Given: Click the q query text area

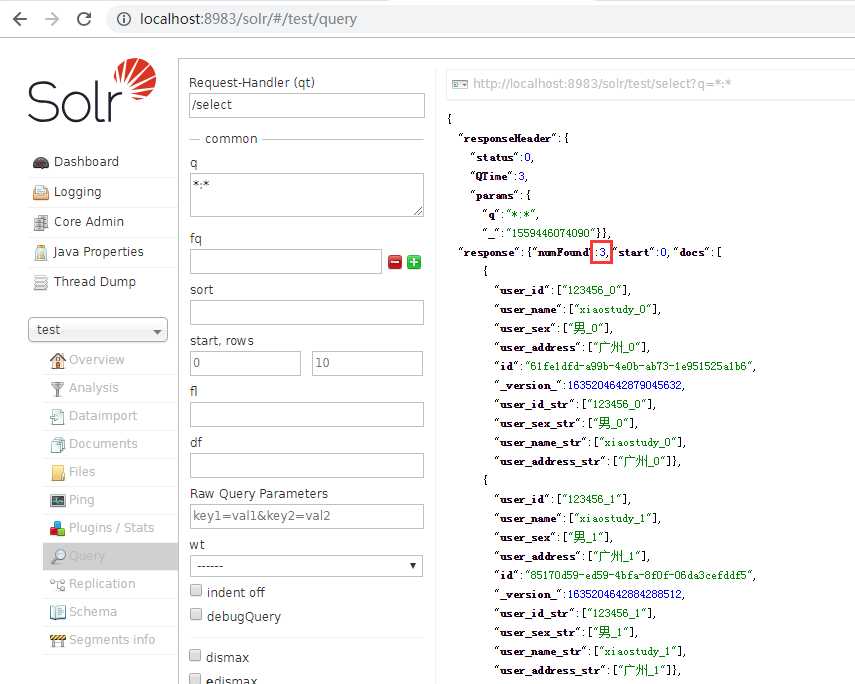Looking at the screenshot, I should coord(306,195).
